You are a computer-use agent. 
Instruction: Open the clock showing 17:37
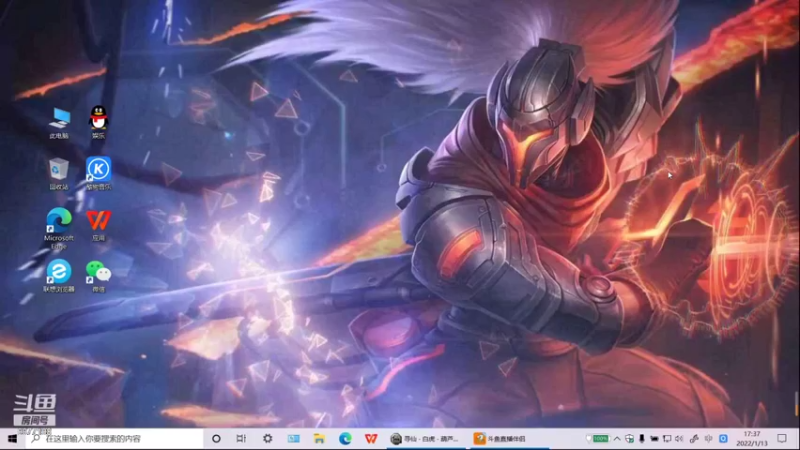[752, 439]
